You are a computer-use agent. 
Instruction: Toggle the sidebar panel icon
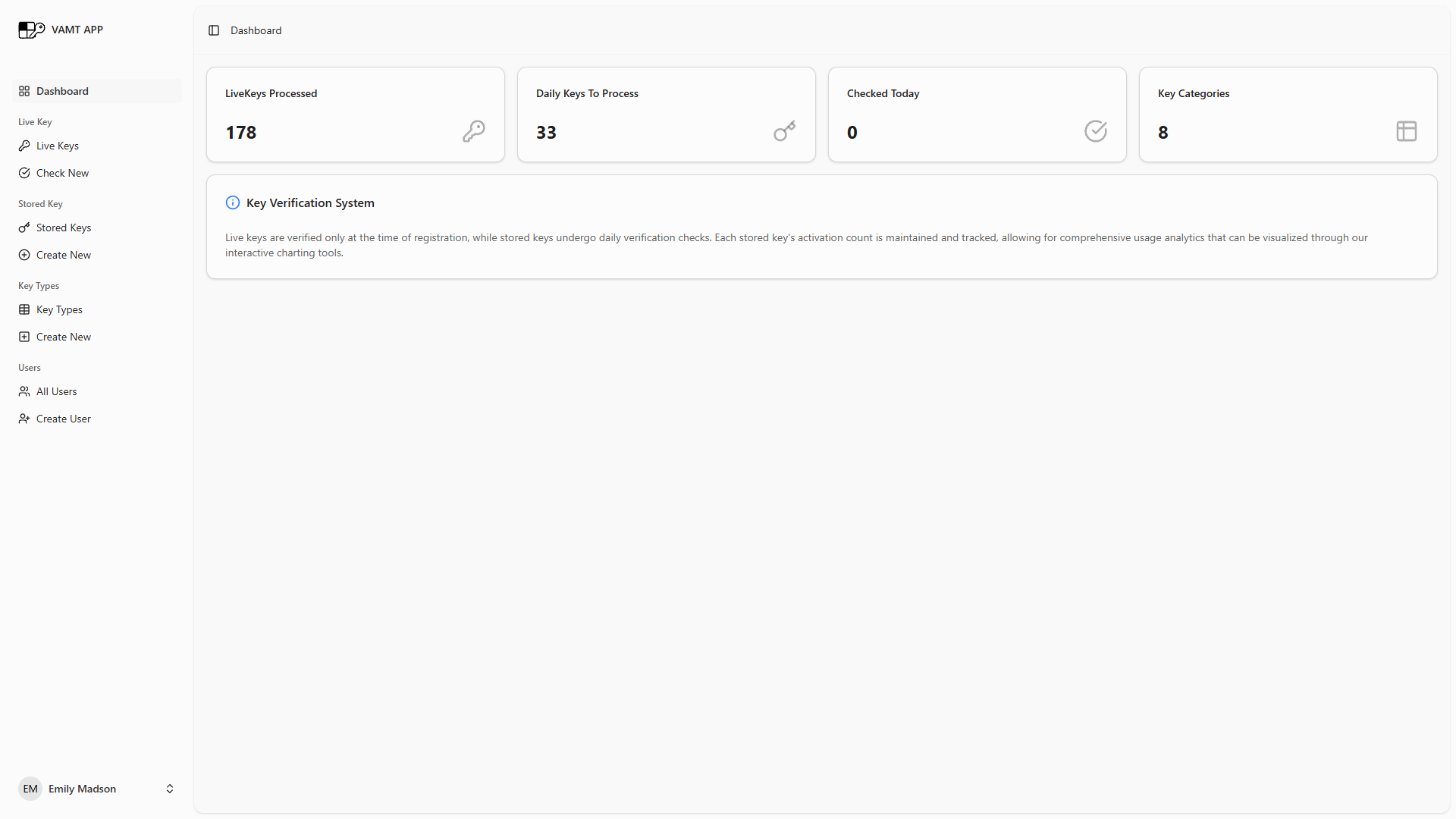point(214,30)
